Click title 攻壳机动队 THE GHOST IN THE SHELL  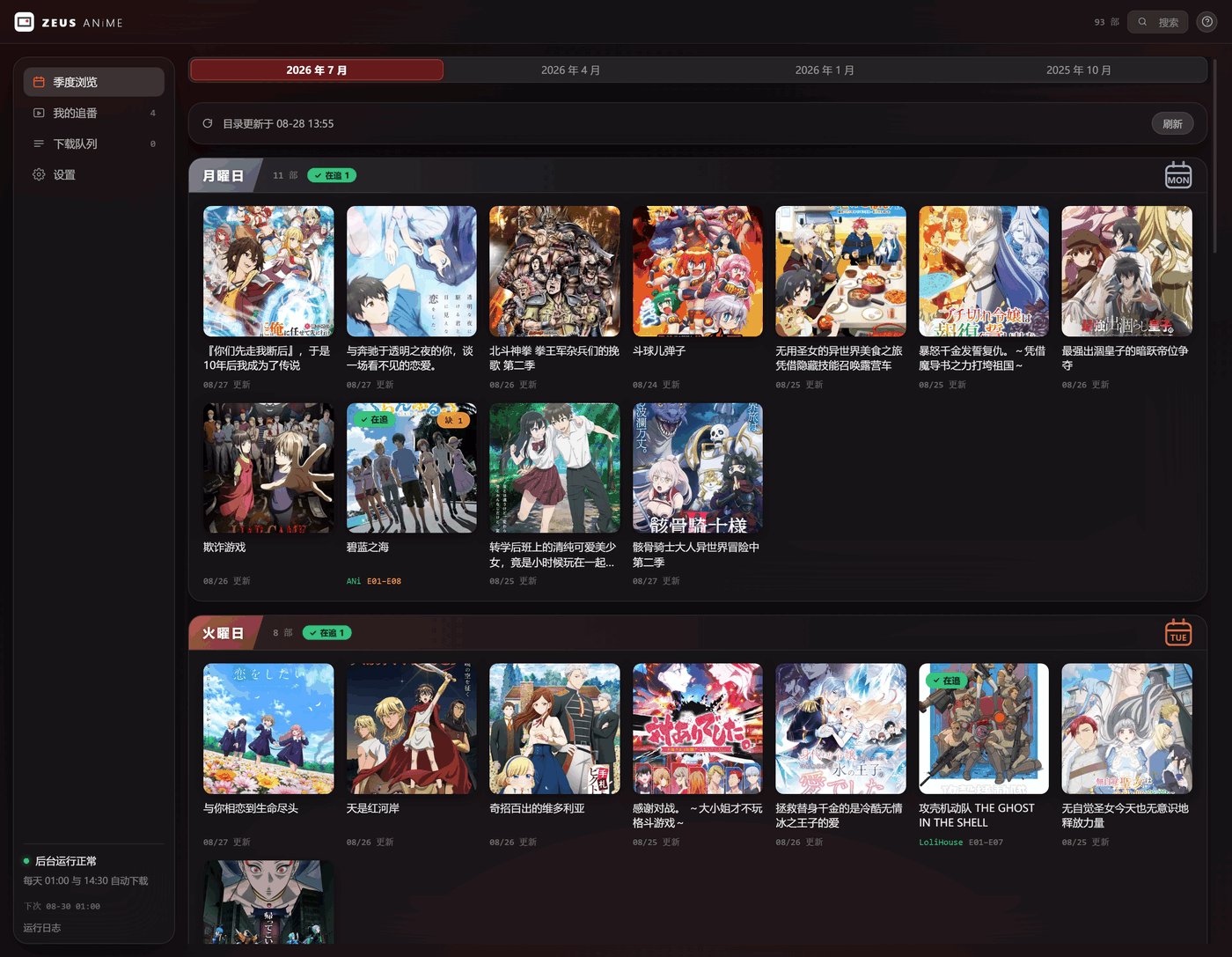pos(977,815)
